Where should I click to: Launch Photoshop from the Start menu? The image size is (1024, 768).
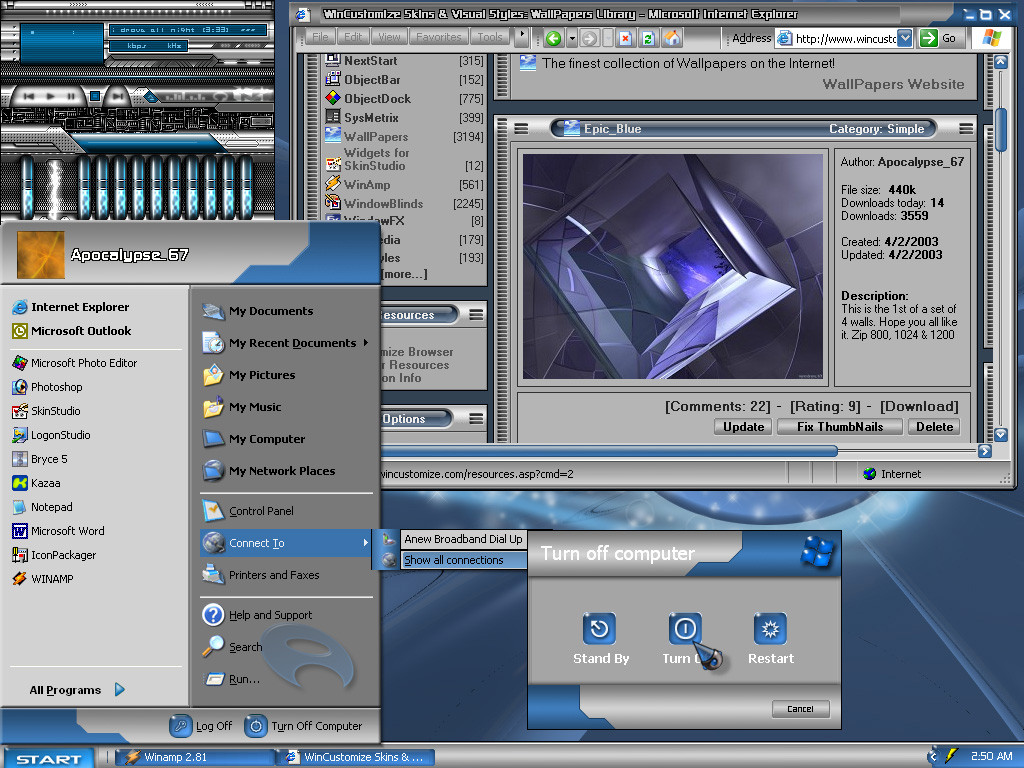47,387
